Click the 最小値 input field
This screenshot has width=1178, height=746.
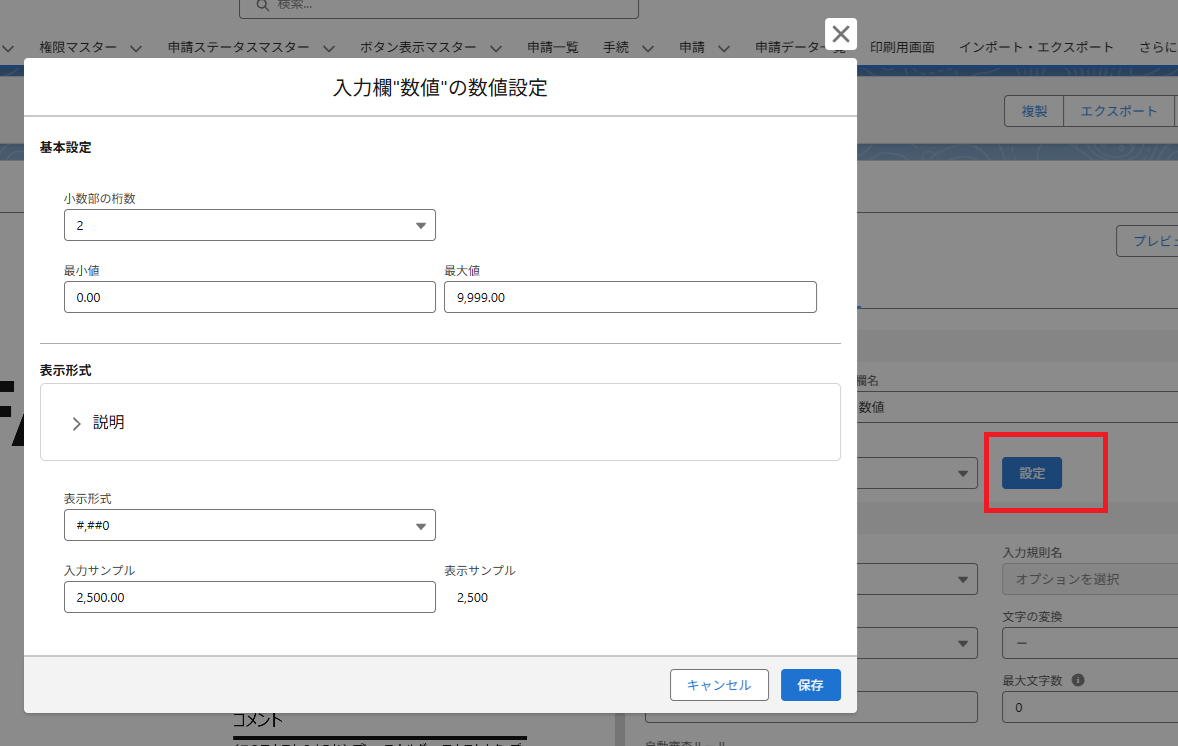pos(249,298)
